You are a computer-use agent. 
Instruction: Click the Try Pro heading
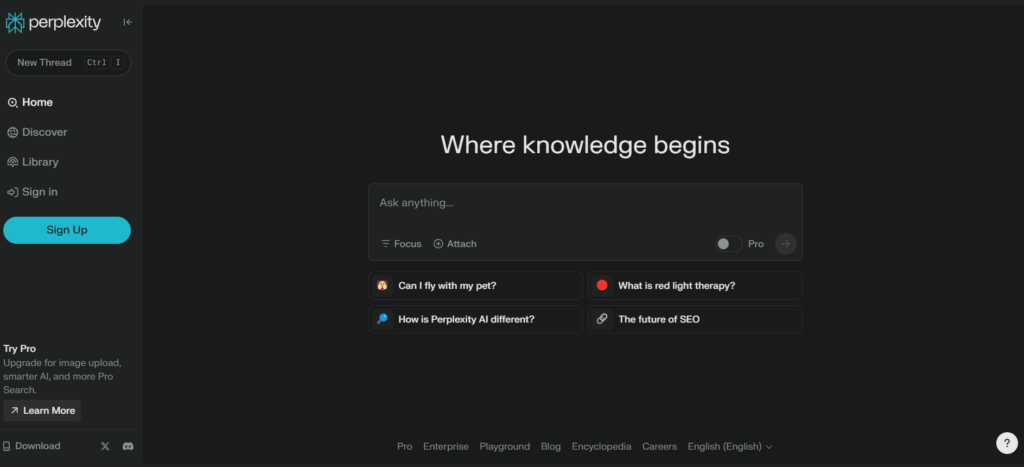pos(20,349)
